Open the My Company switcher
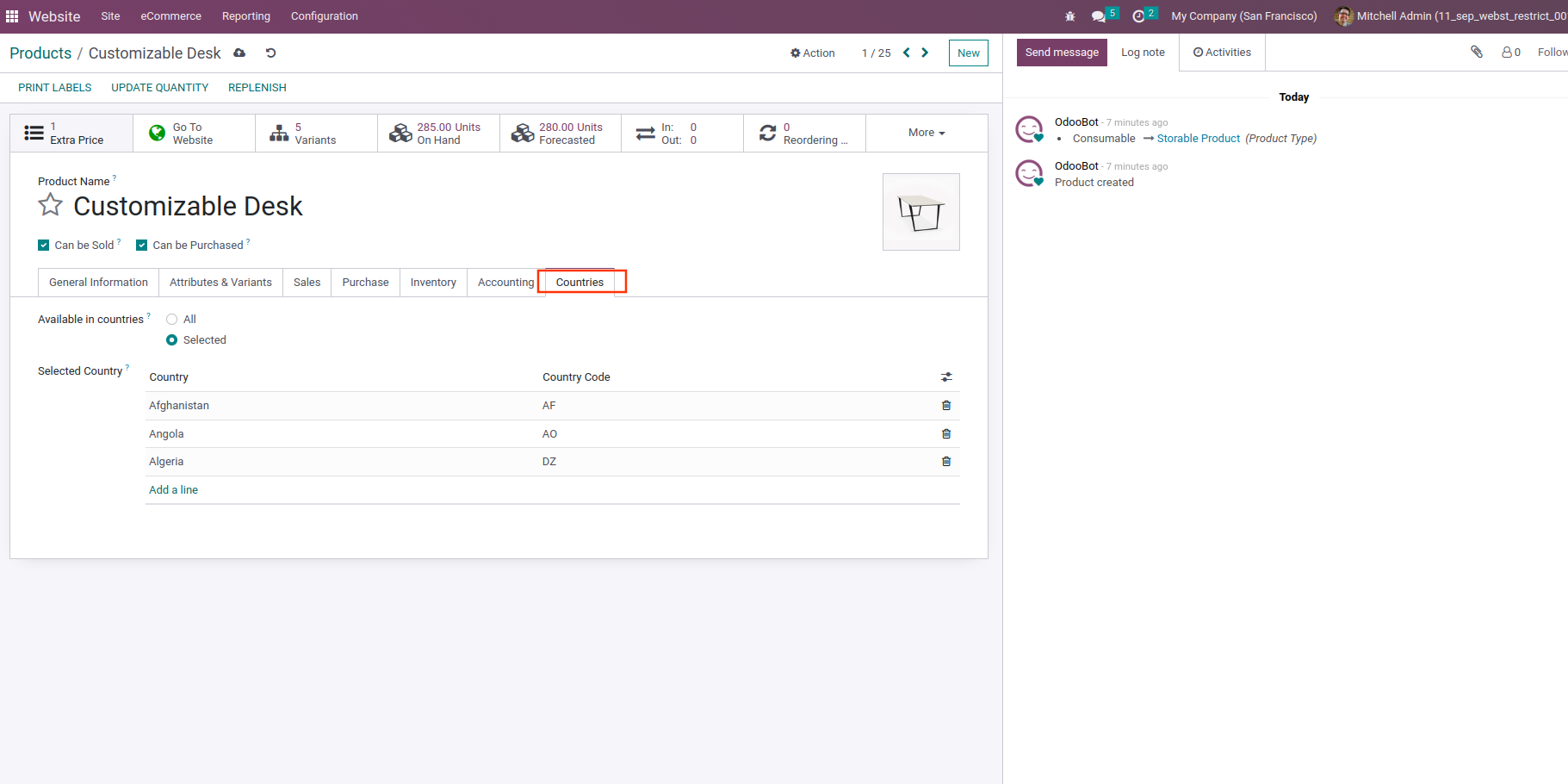The width and height of the screenshot is (1568, 784). click(x=1244, y=16)
